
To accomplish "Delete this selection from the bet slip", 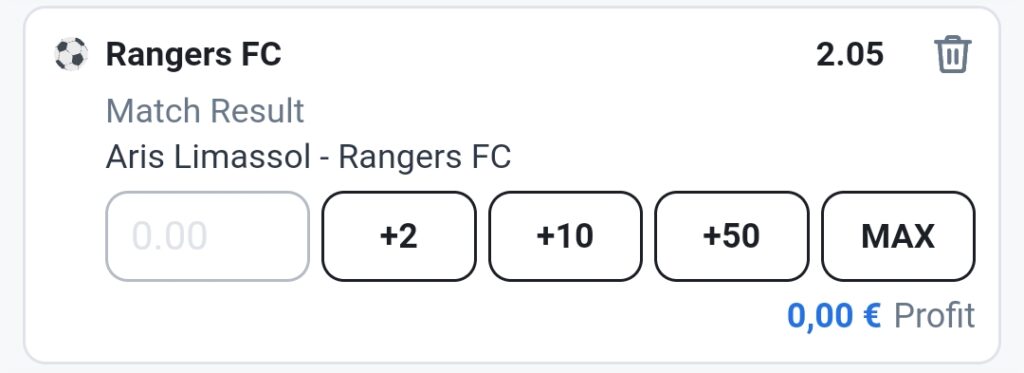I will (x=953, y=55).
